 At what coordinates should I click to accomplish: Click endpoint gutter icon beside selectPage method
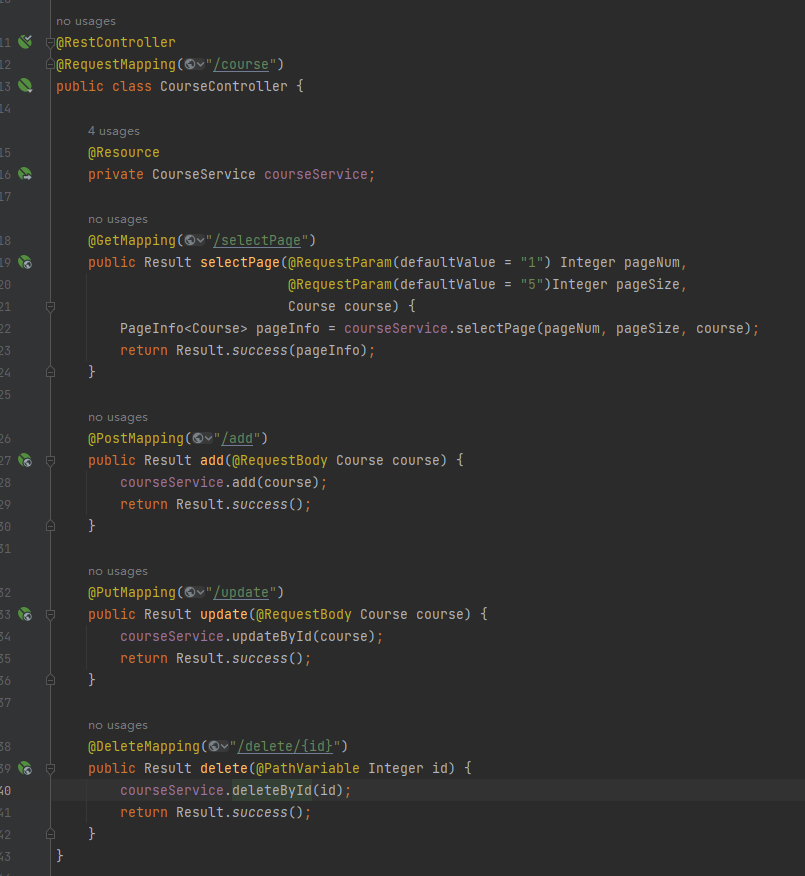pos(25,262)
